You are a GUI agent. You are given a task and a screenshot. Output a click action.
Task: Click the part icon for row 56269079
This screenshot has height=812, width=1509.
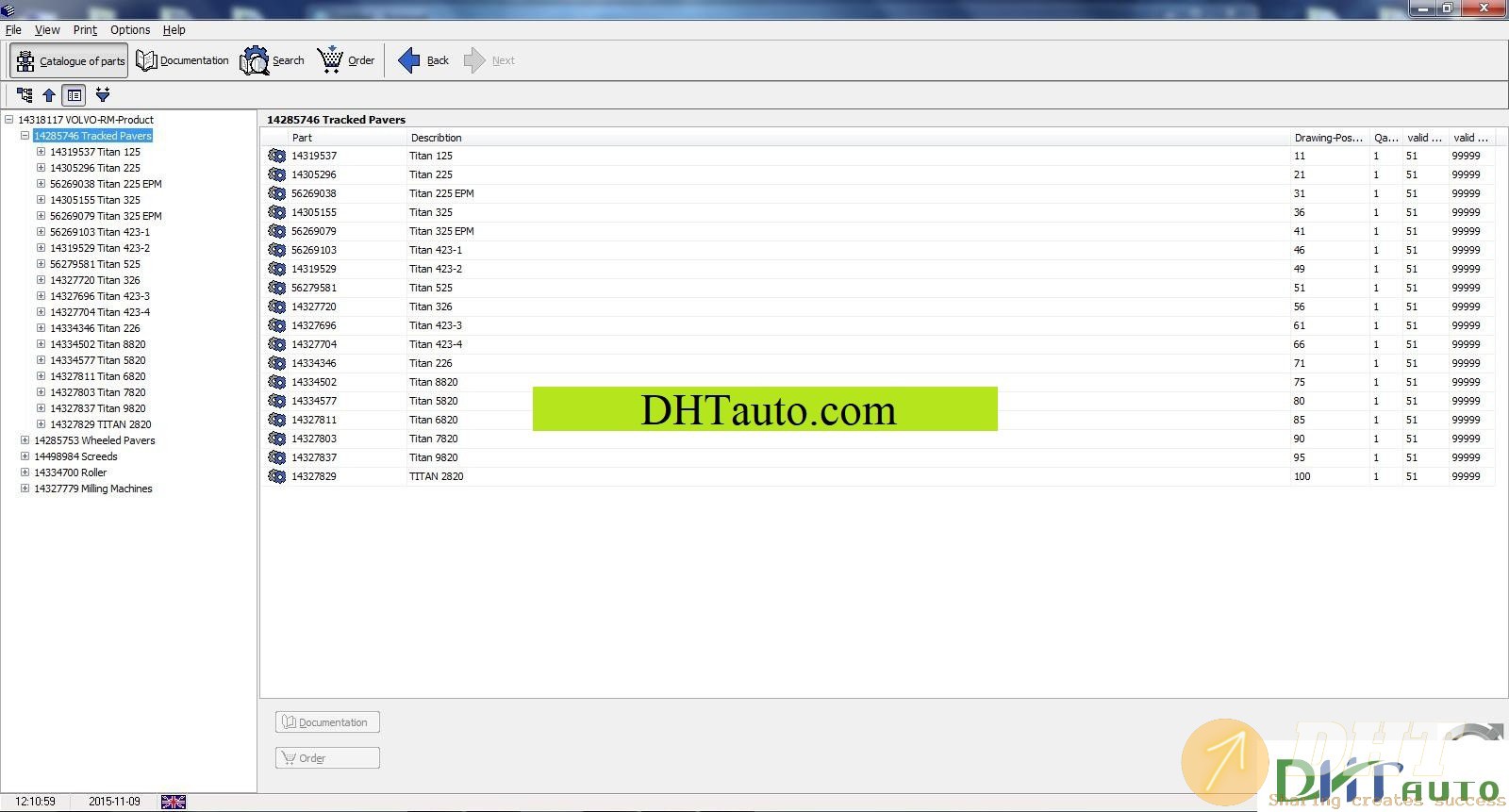pos(277,231)
